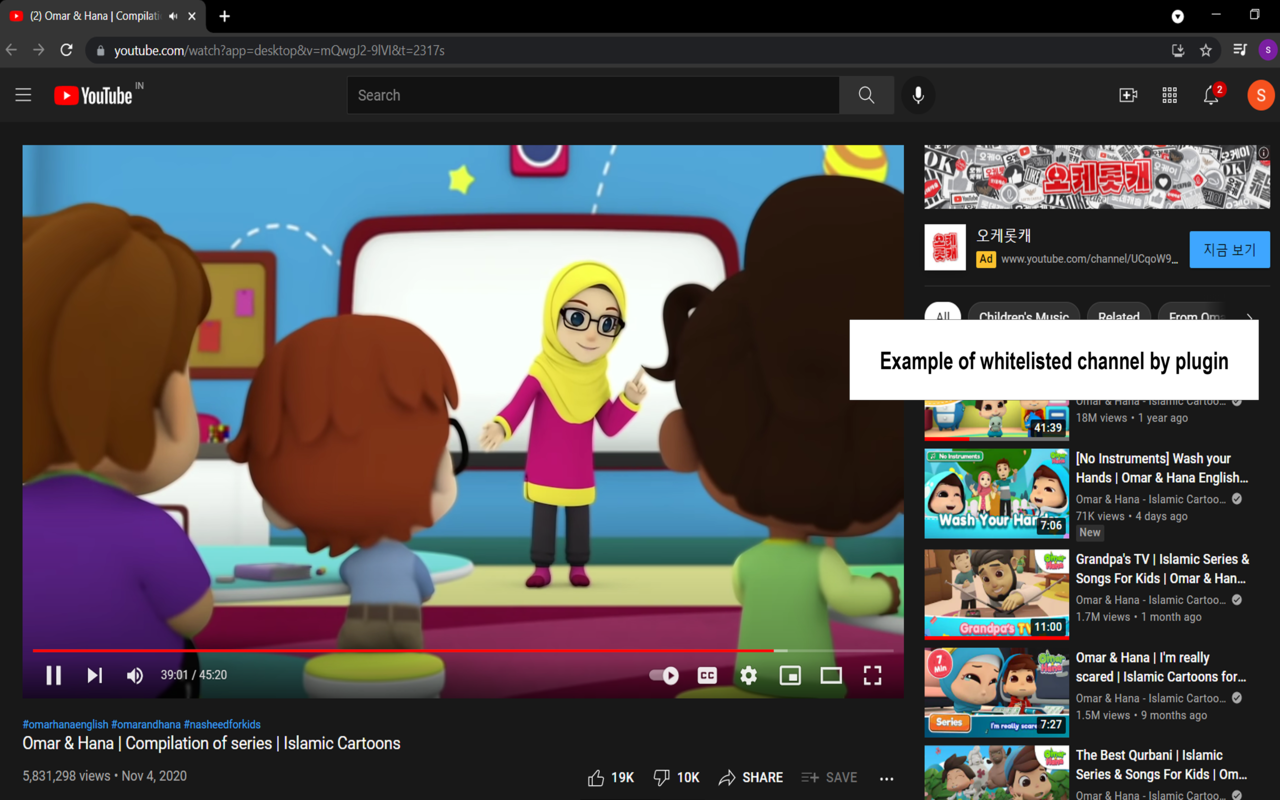Open the video title Omar & Hana Compilation

click(x=211, y=743)
